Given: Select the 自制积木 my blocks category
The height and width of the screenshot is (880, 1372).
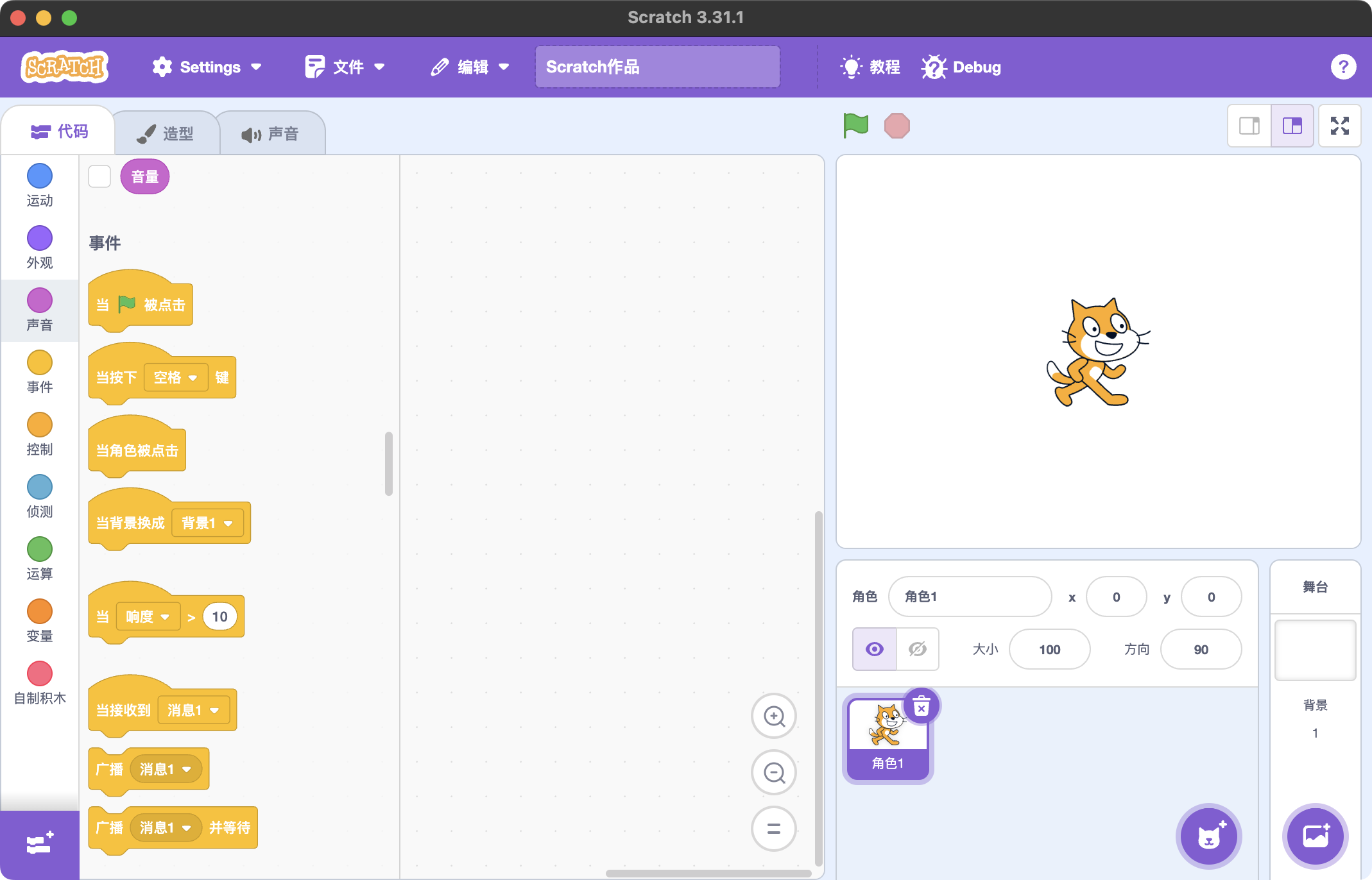Looking at the screenshot, I should click(x=40, y=683).
